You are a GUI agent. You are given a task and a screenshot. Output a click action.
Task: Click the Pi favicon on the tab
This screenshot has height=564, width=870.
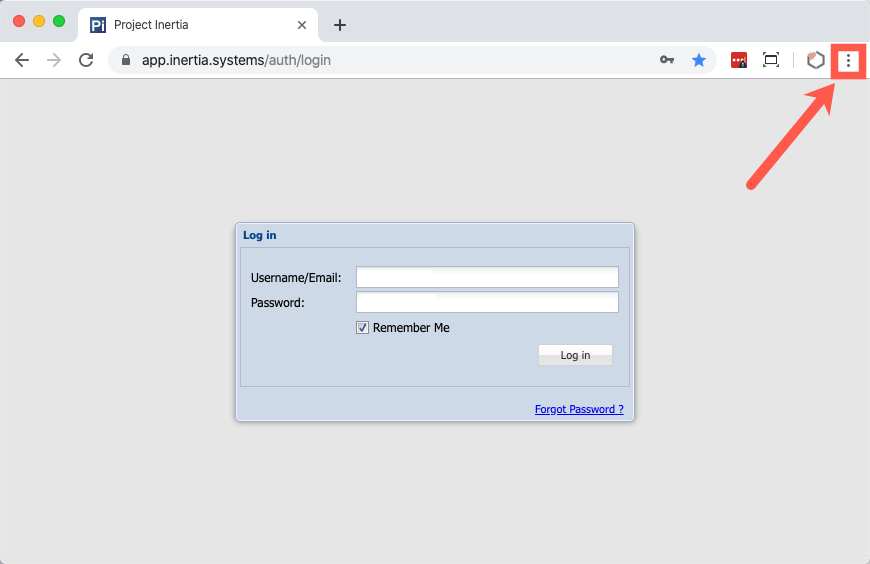(98, 25)
